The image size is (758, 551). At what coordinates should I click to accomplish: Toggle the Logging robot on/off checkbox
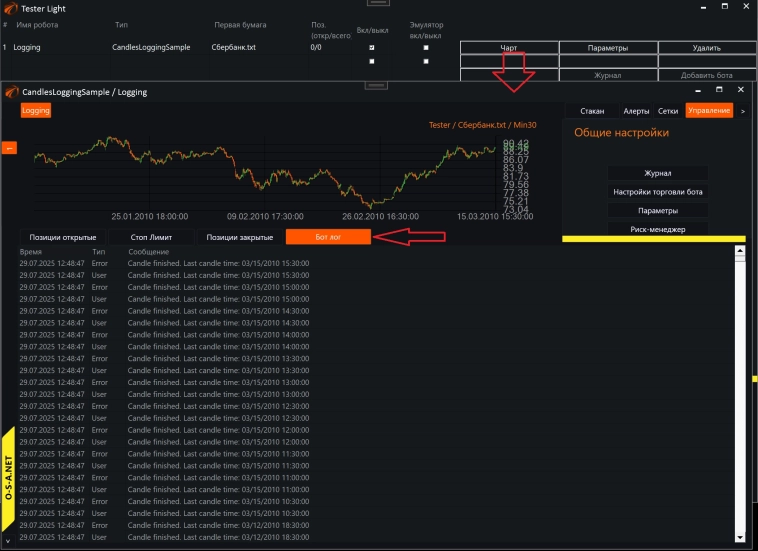[372, 47]
